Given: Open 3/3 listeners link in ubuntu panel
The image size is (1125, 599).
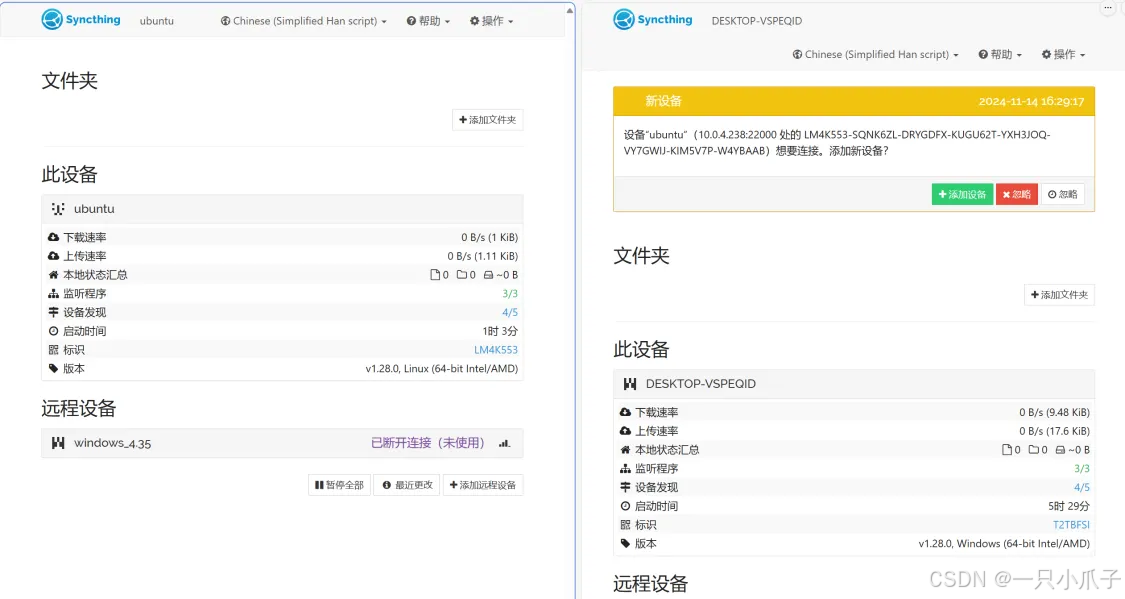Looking at the screenshot, I should [510, 293].
